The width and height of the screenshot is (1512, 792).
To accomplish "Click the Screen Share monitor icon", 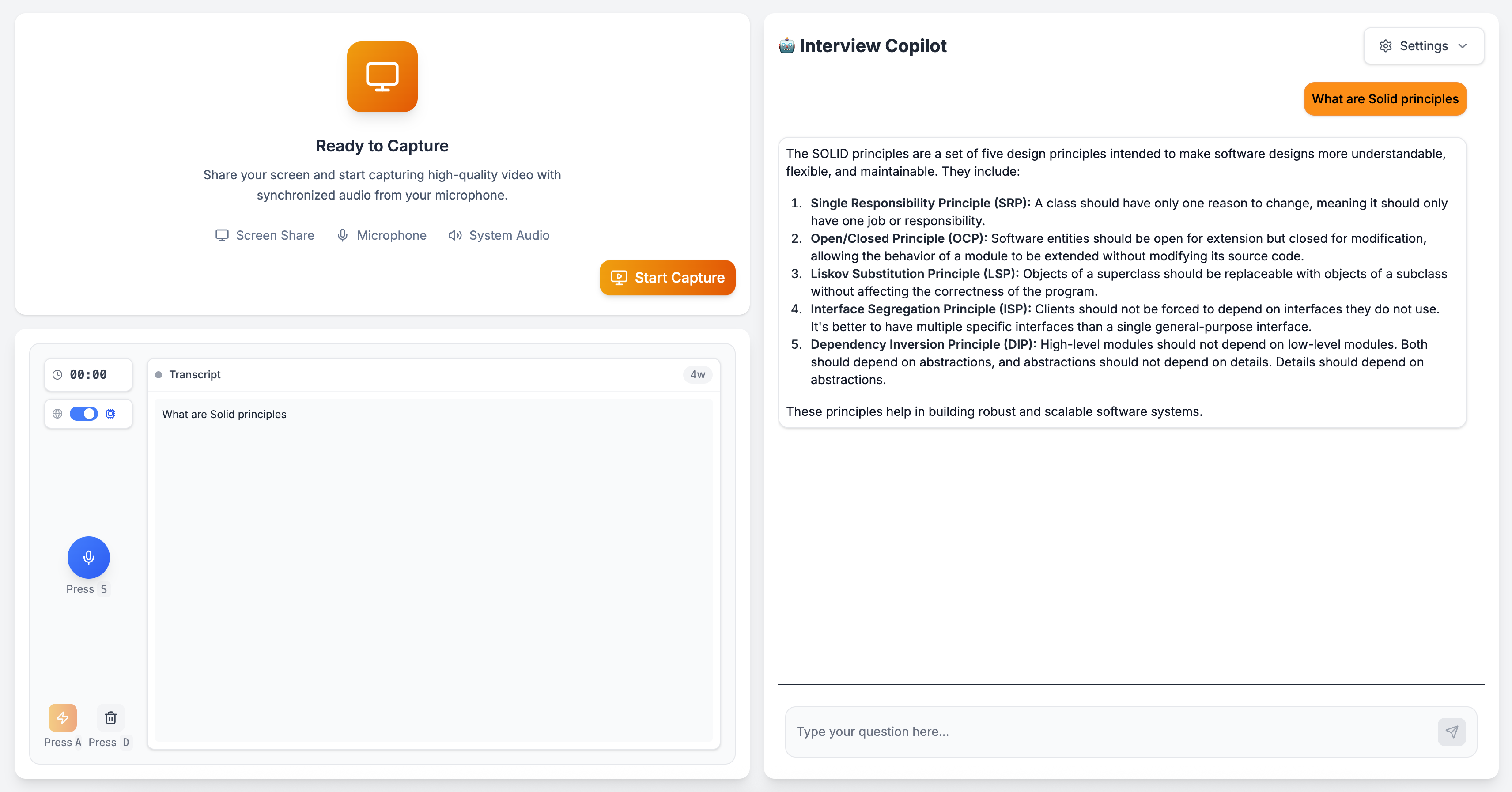I will (x=222, y=235).
